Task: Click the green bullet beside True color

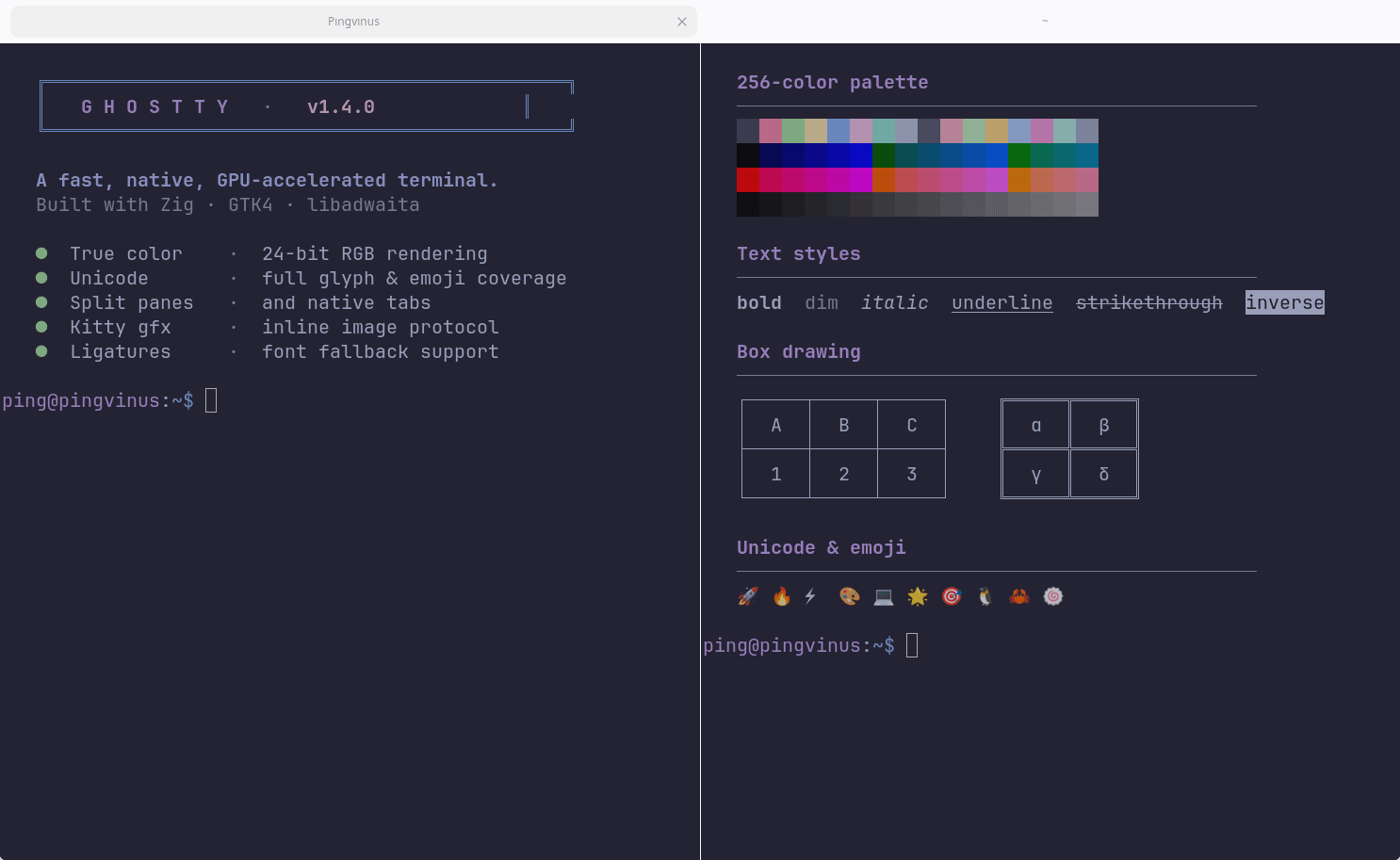Action: click(x=41, y=253)
